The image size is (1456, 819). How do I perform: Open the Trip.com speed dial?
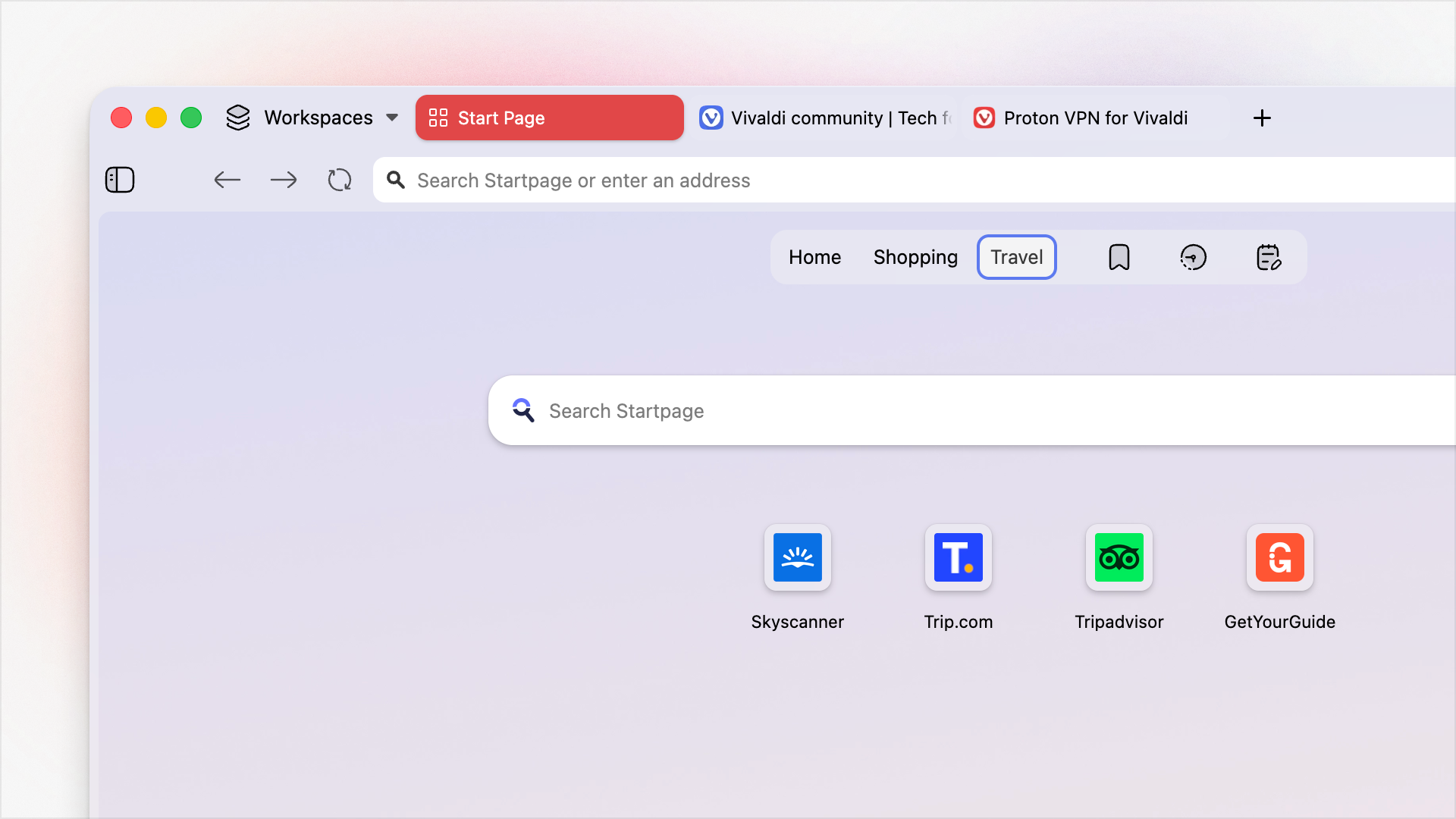(x=959, y=557)
